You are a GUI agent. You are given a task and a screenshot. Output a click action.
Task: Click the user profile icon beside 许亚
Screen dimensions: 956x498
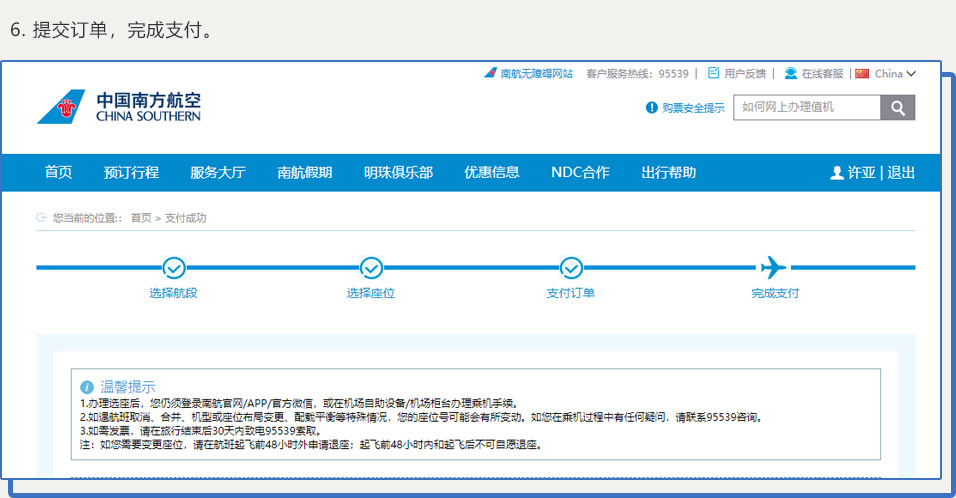(837, 173)
